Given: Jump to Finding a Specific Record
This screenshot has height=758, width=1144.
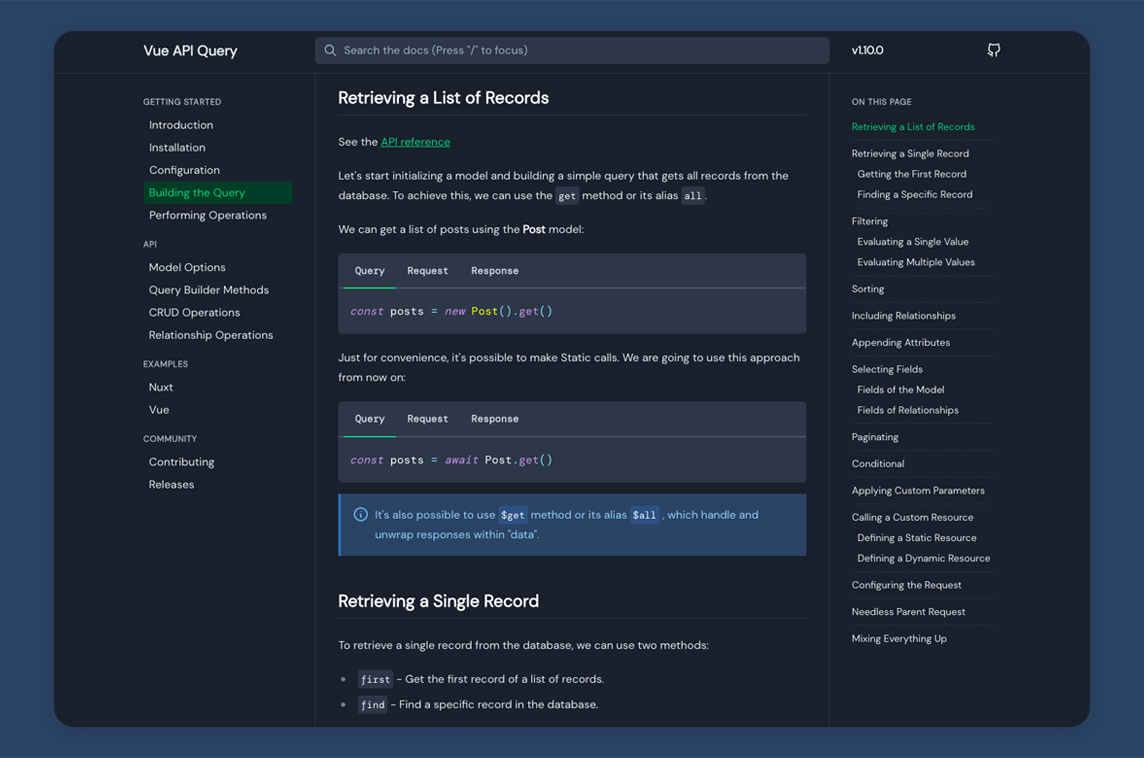Looking at the screenshot, I should (915, 194).
